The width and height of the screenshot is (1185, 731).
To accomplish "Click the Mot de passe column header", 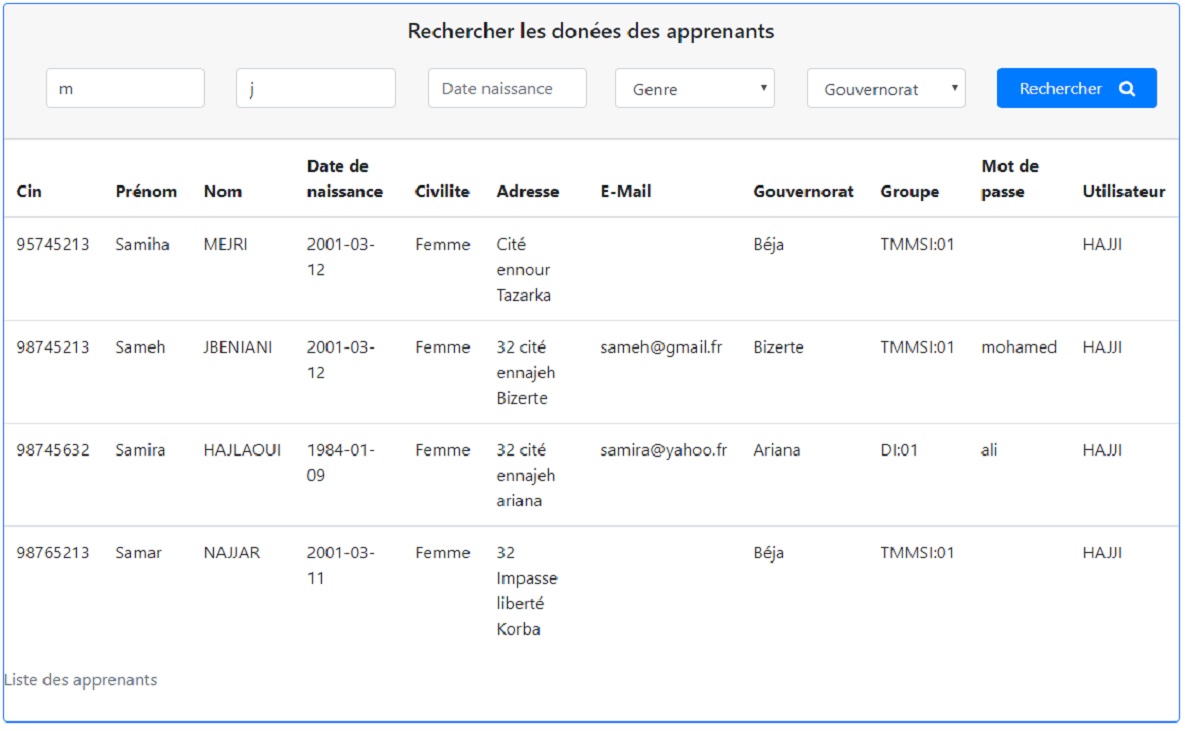I will point(1010,178).
